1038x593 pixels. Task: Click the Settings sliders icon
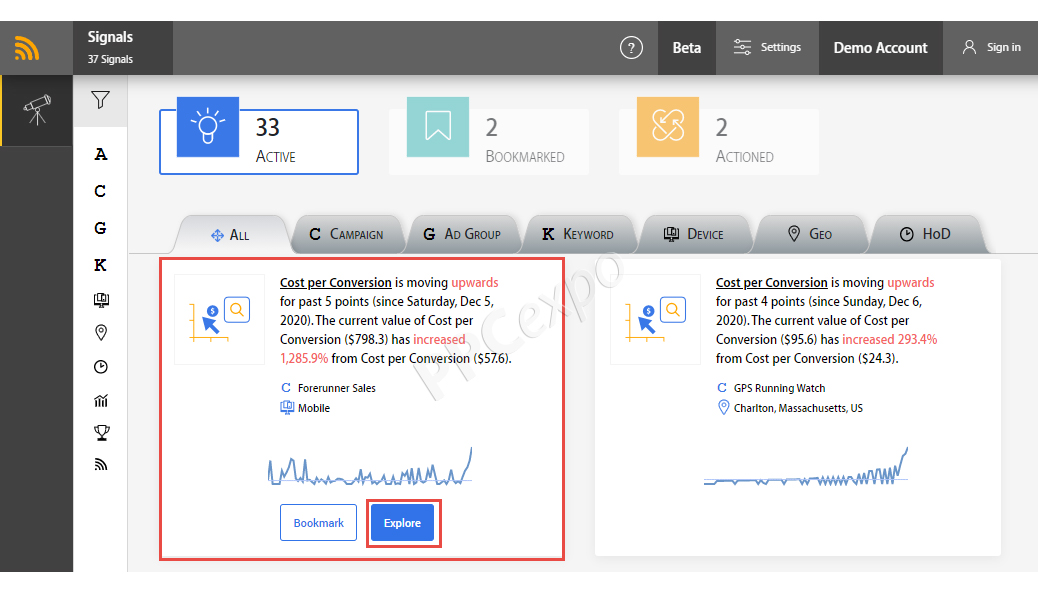tap(743, 48)
